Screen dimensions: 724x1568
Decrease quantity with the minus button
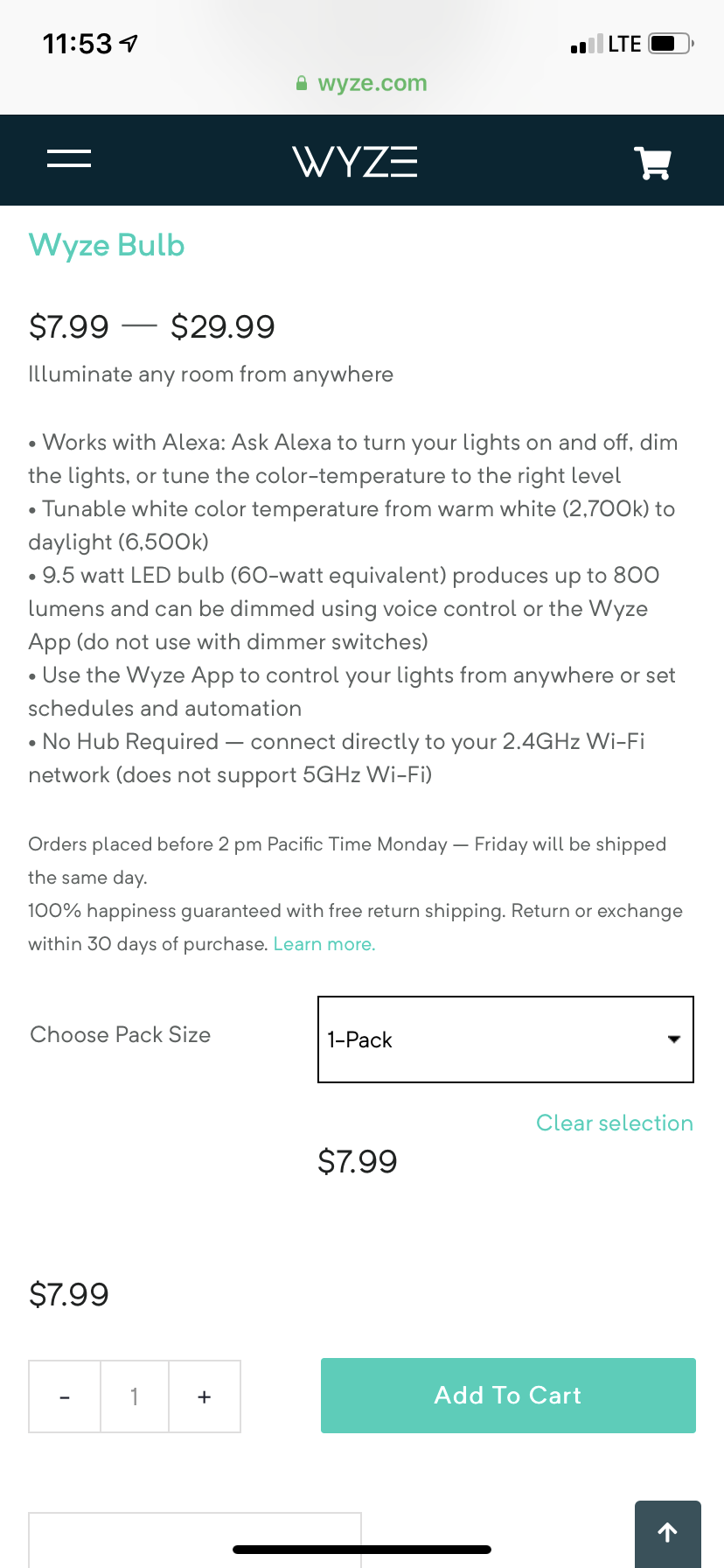coord(65,1396)
